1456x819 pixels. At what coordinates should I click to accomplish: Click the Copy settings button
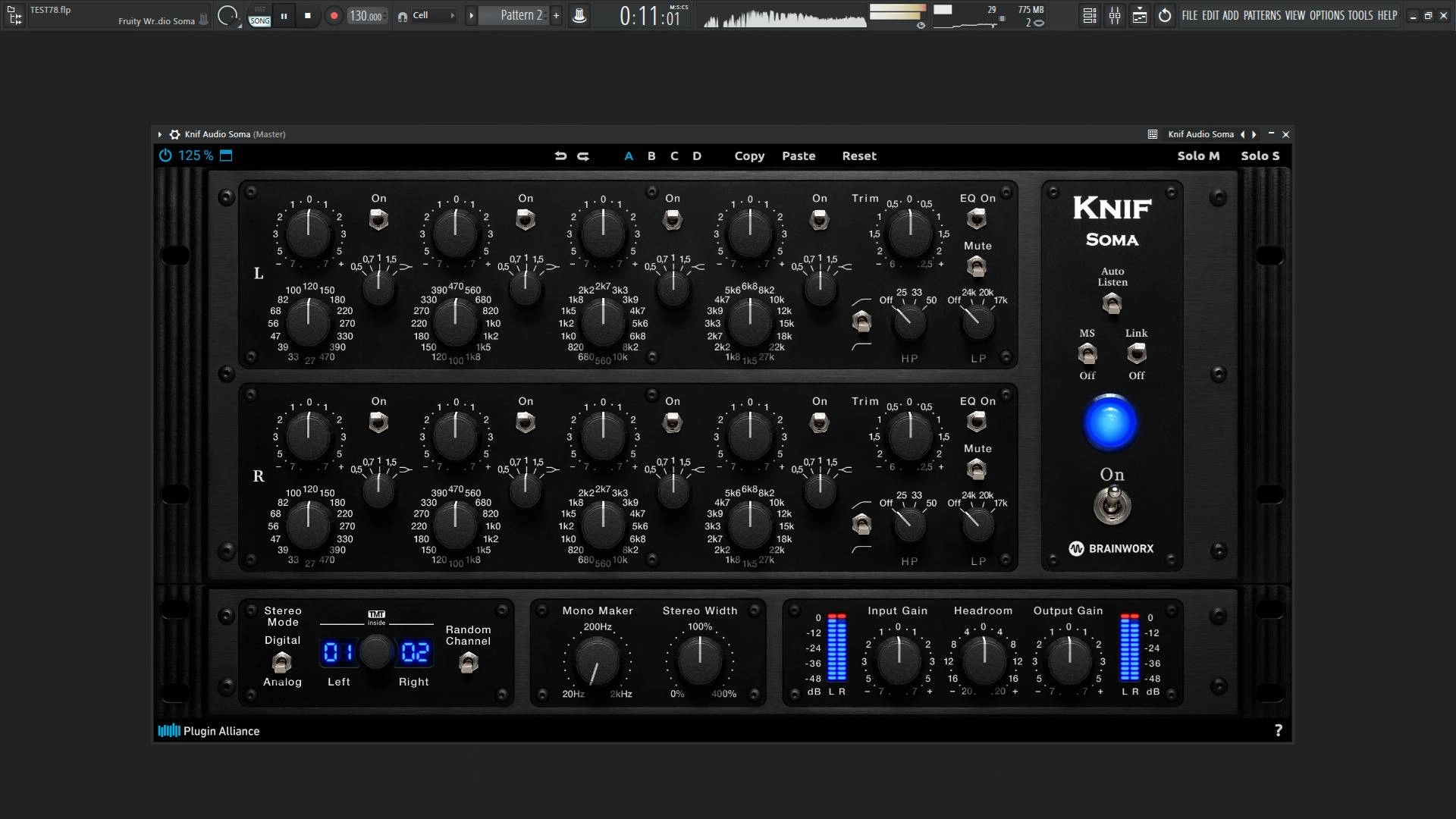point(749,155)
